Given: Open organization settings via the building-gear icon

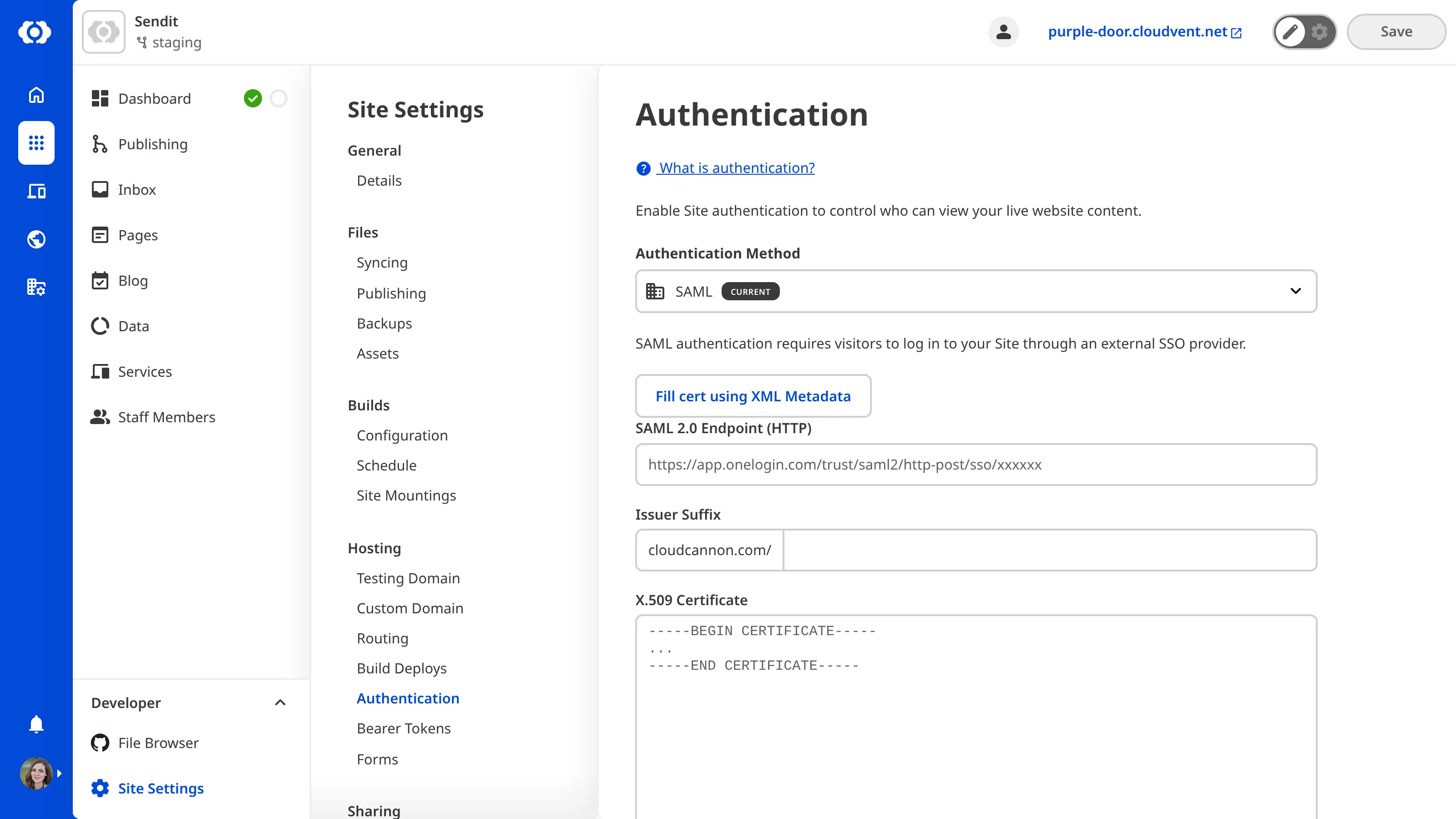Looking at the screenshot, I should click(x=35, y=287).
